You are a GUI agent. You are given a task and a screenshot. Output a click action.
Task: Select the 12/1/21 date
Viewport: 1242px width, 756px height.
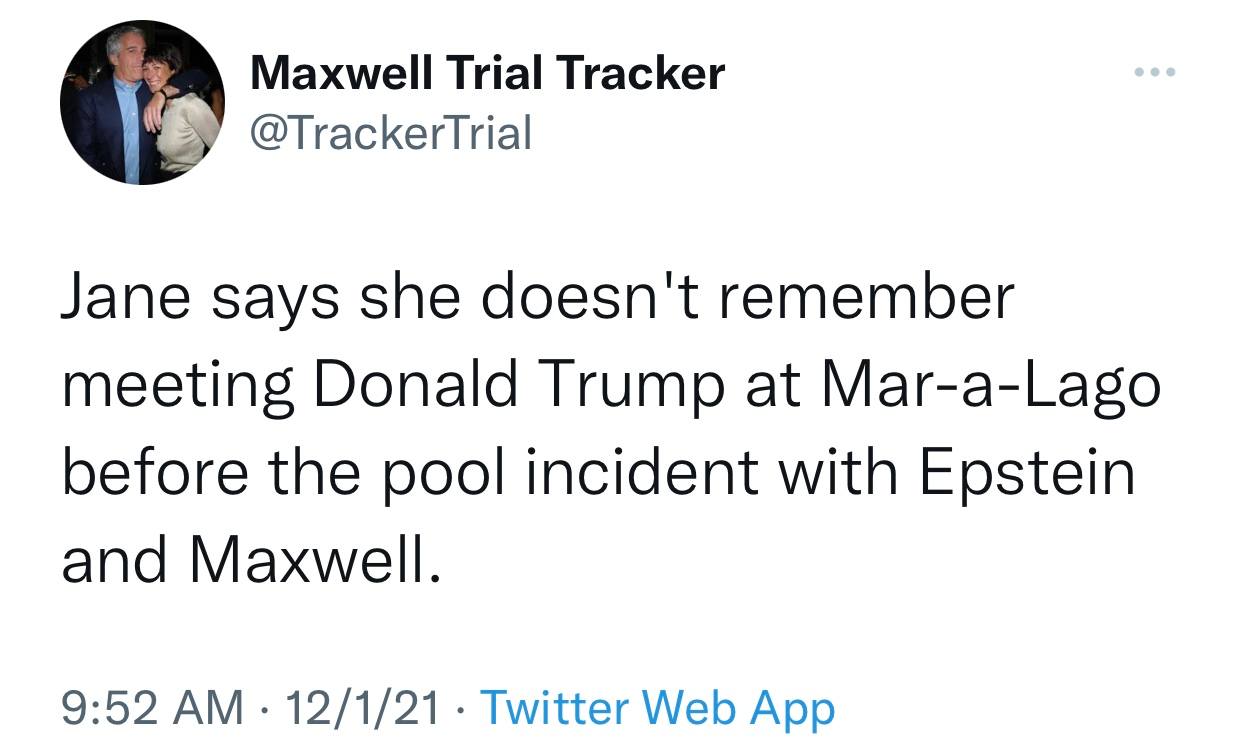pos(362,708)
